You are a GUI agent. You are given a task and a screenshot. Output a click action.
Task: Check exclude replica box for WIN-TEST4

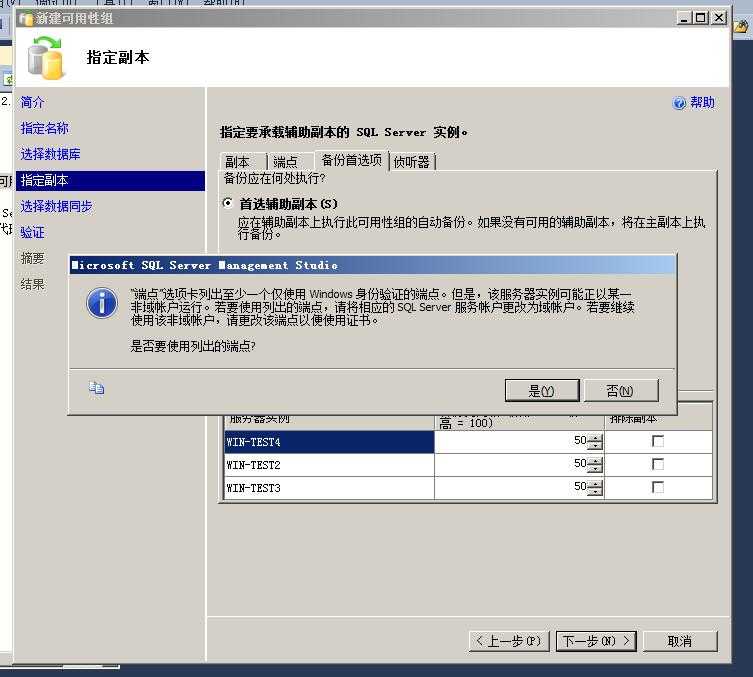(x=658, y=441)
